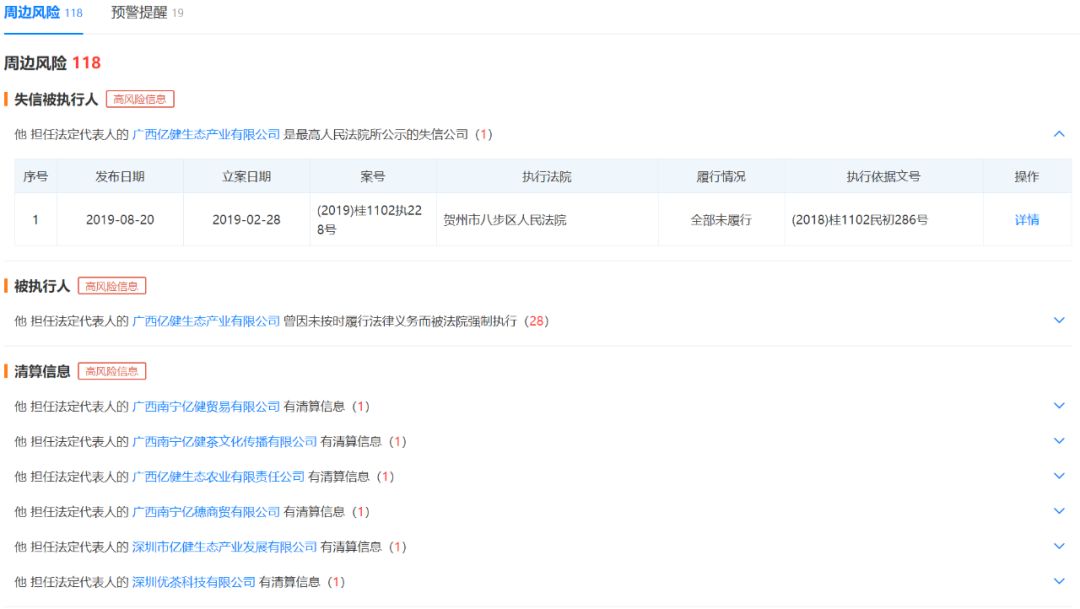
Task: Select the 立案日期 column header
Action: pos(247,176)
